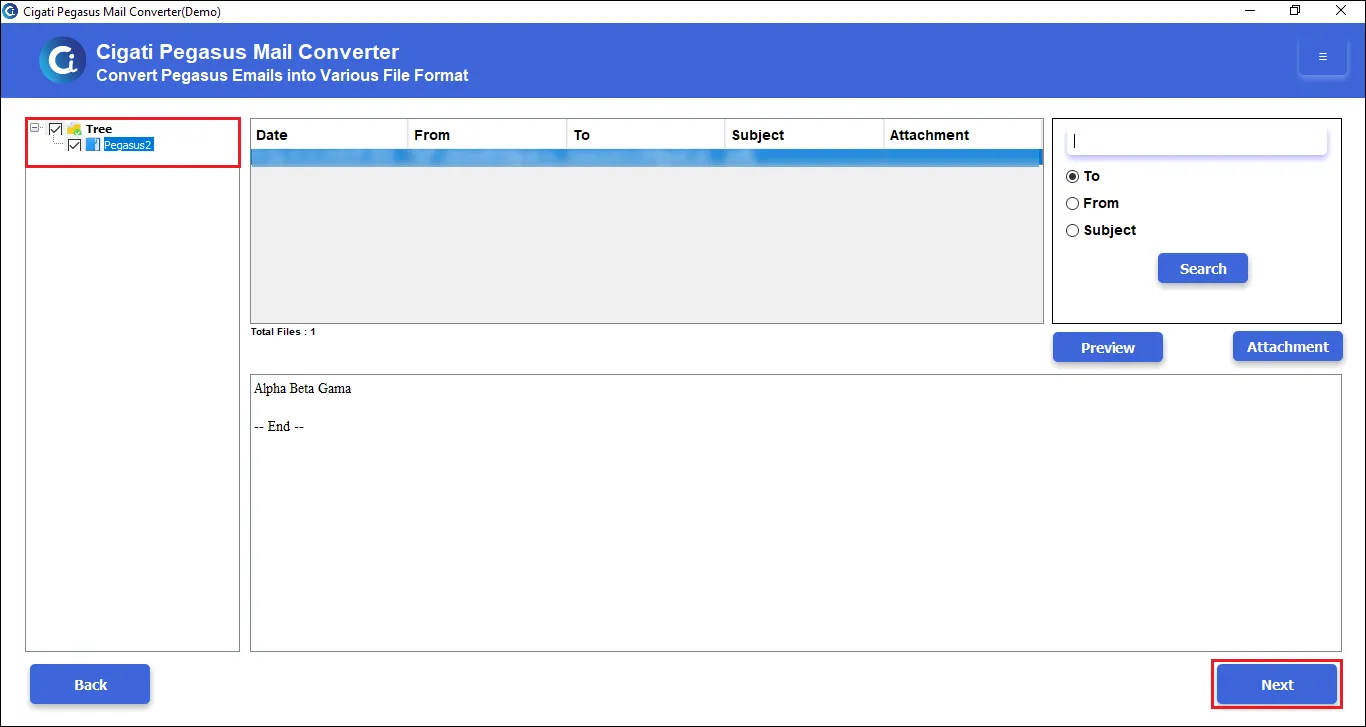Image resolution: width=1366 pixels, height=727 pixels.
Task: Click the Back button
Action: (90, 684)
